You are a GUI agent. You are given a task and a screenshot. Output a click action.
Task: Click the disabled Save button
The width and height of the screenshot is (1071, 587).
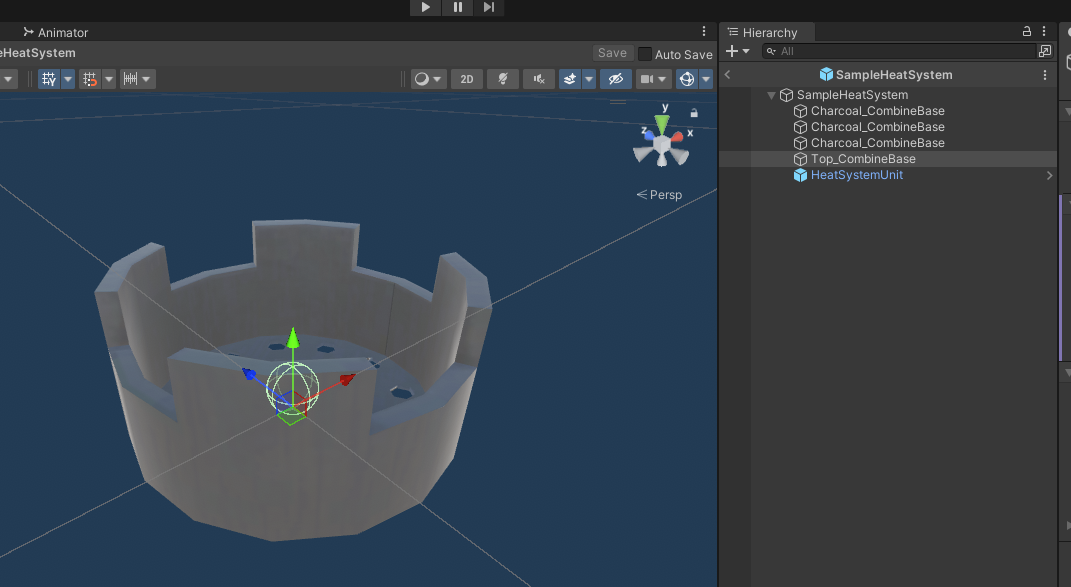pos(612,53)
